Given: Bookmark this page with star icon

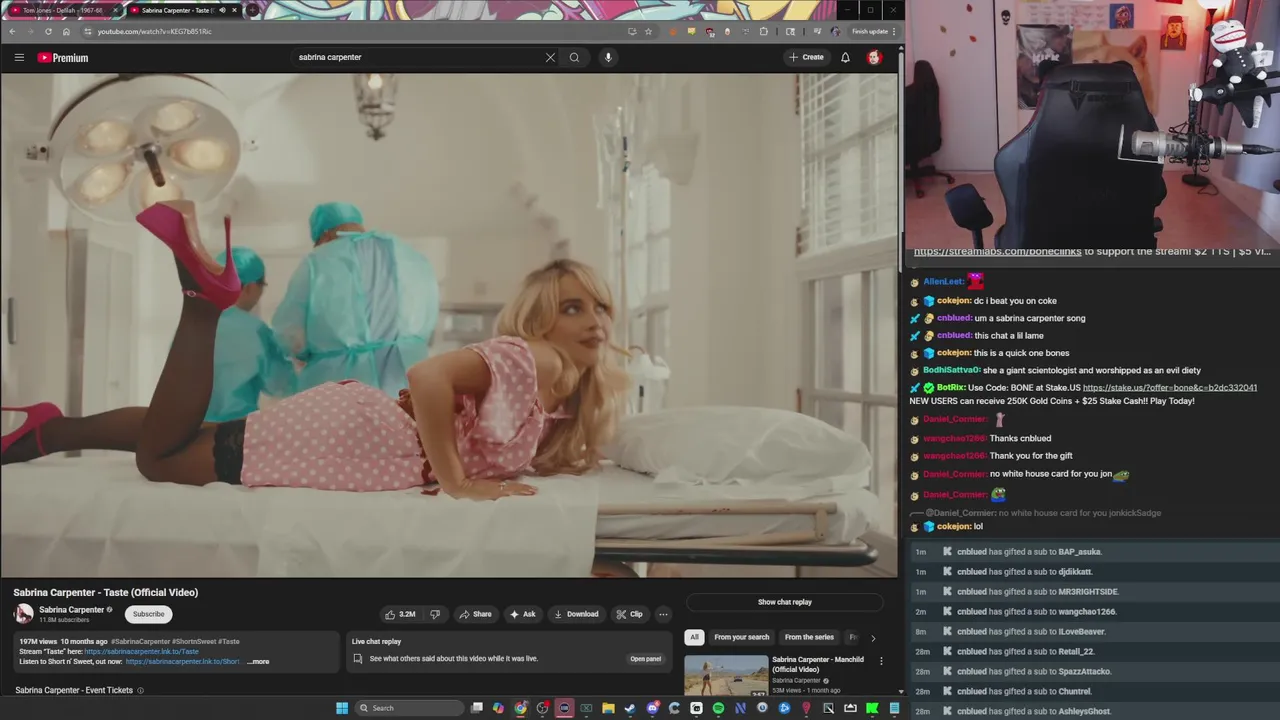Looking at the screenshot, I should pyautogui.click(x=648, y=31).
